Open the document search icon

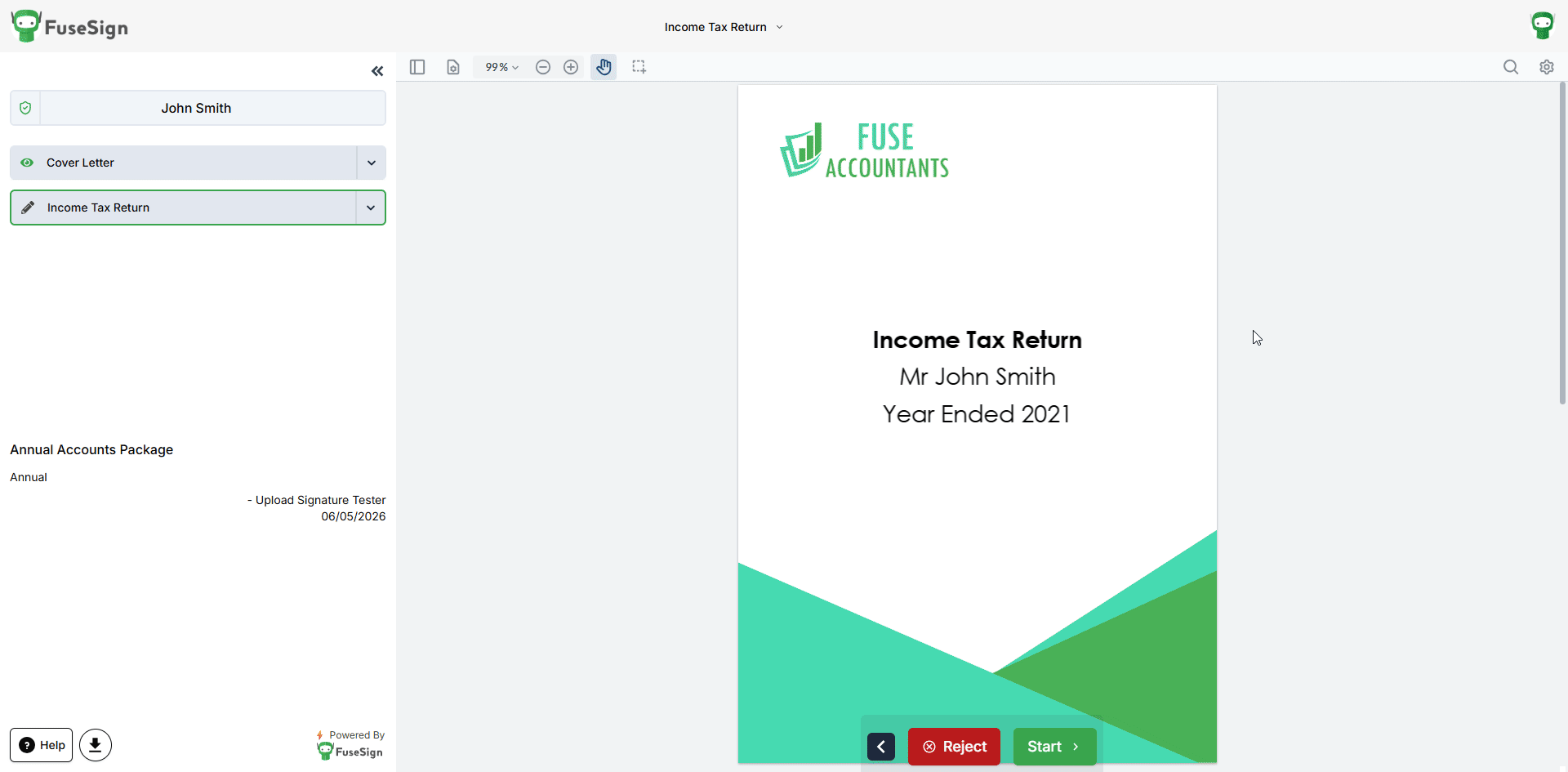click(x=1511, y=67)
